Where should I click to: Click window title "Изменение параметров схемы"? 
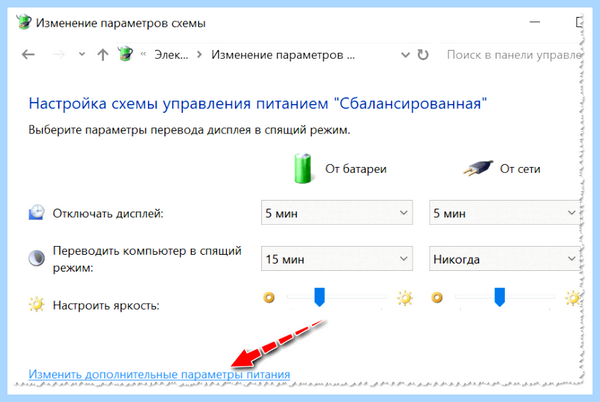click(121, 23)
